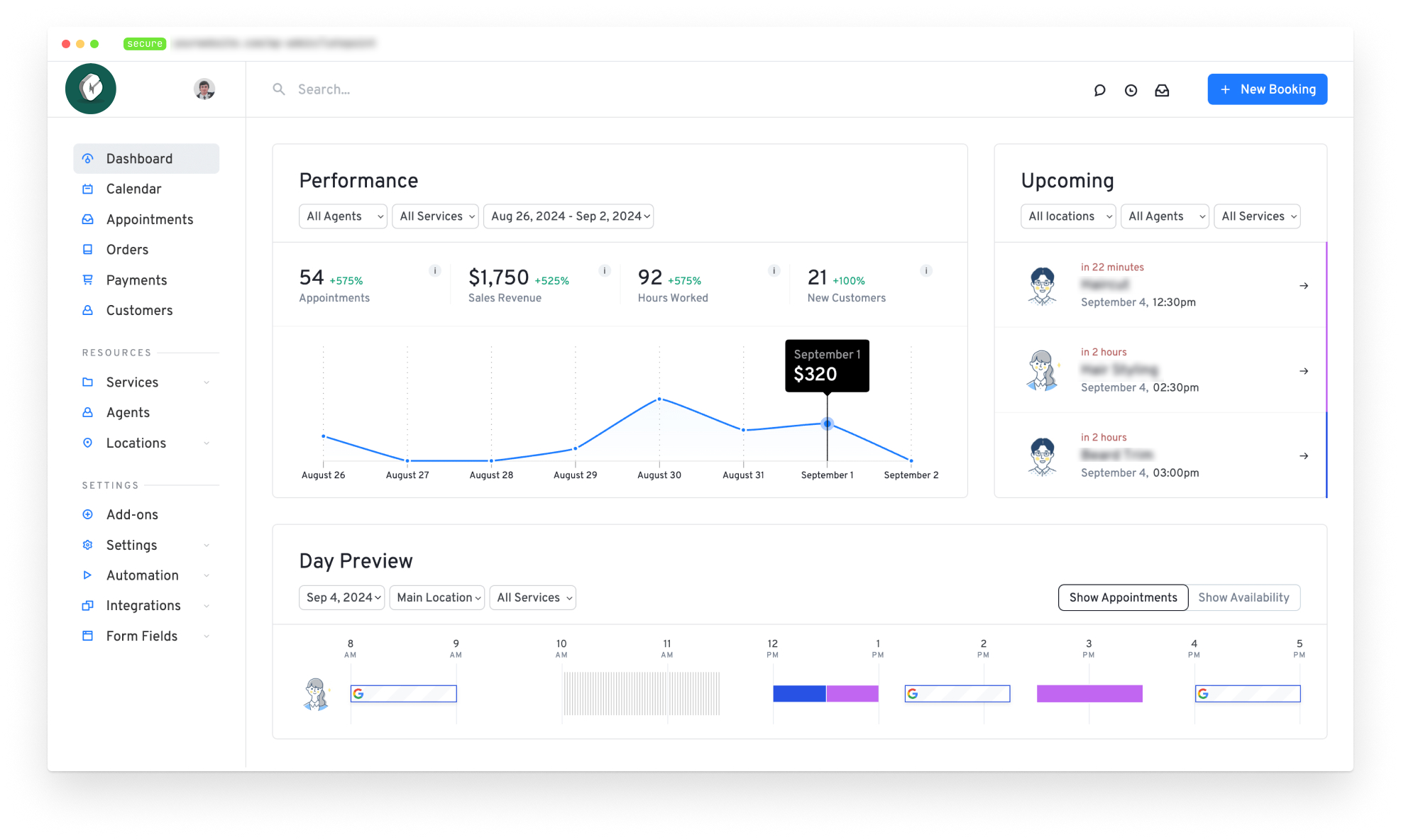
Task: Click the Agents person icon
Action: [x=88, y=412]
